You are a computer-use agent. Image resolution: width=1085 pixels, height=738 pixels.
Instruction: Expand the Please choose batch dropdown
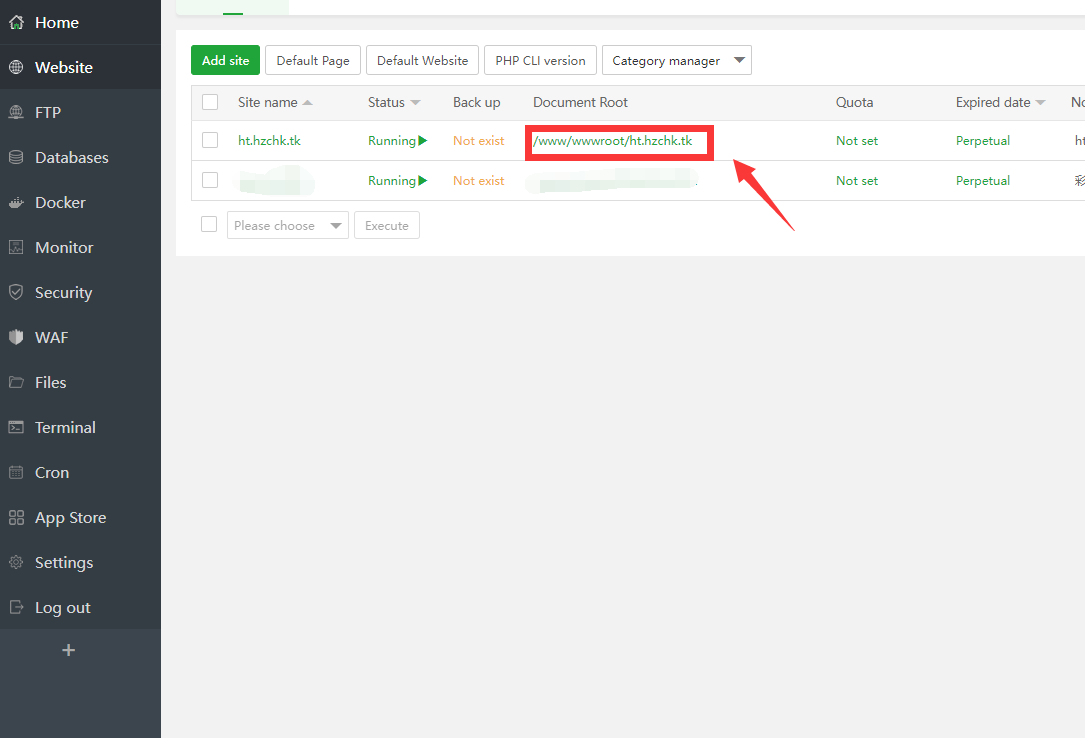point(288,225)
